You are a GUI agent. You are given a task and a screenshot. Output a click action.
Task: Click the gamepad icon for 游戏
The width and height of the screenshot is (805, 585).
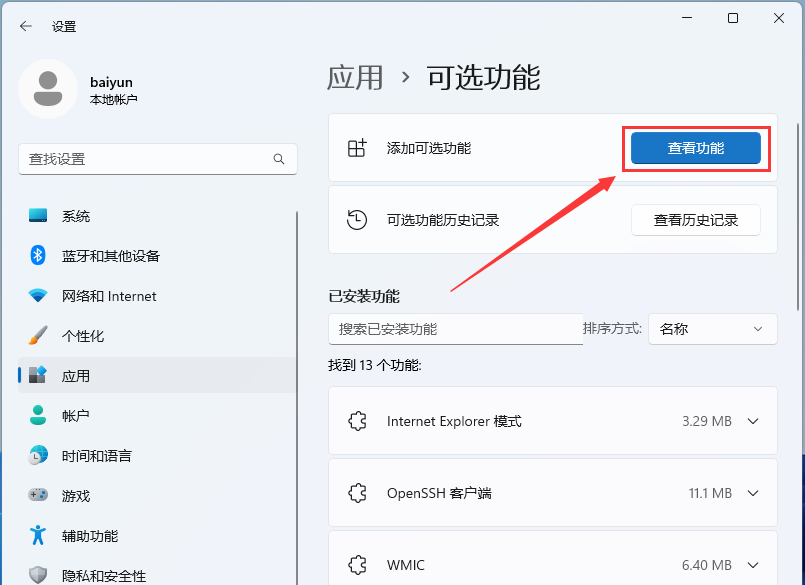38,495
